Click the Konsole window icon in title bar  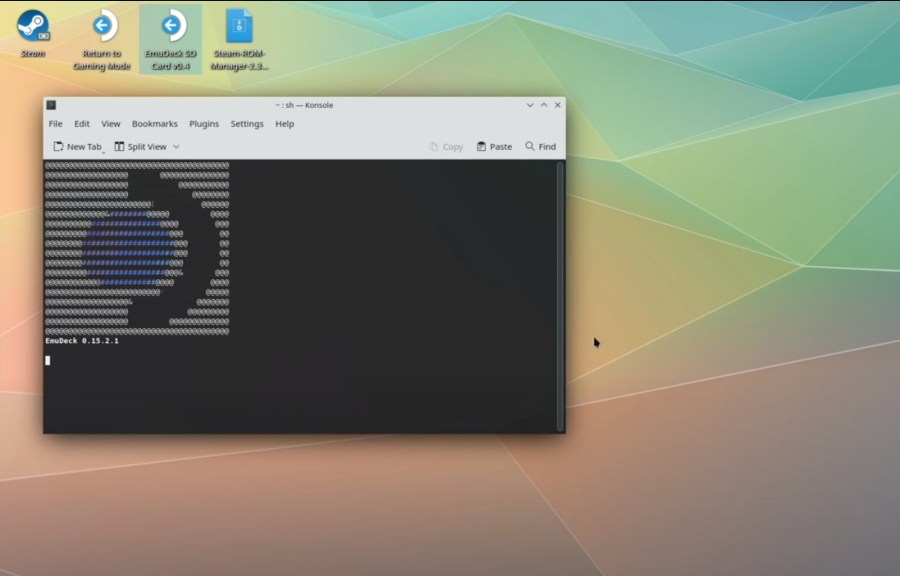pyautogui.click(x=51, y=105)
